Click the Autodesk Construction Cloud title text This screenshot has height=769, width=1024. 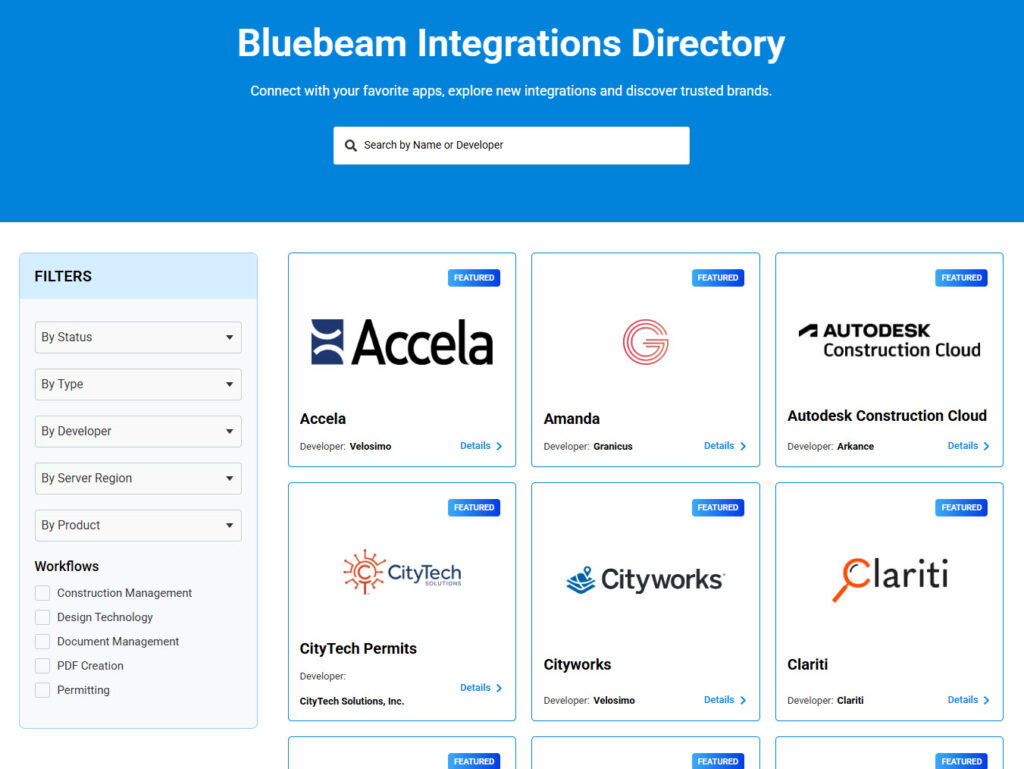[887, 416]
